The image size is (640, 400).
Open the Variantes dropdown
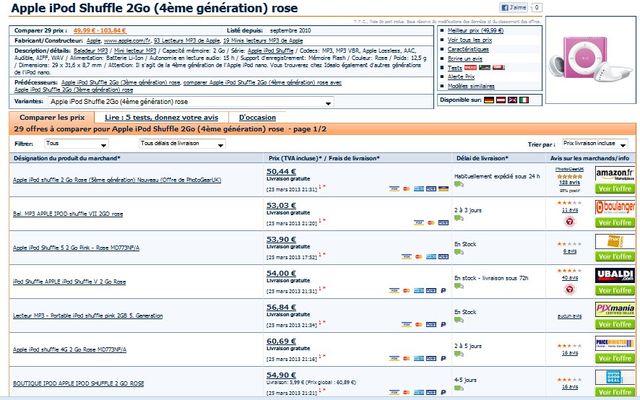tap(191, 102)
